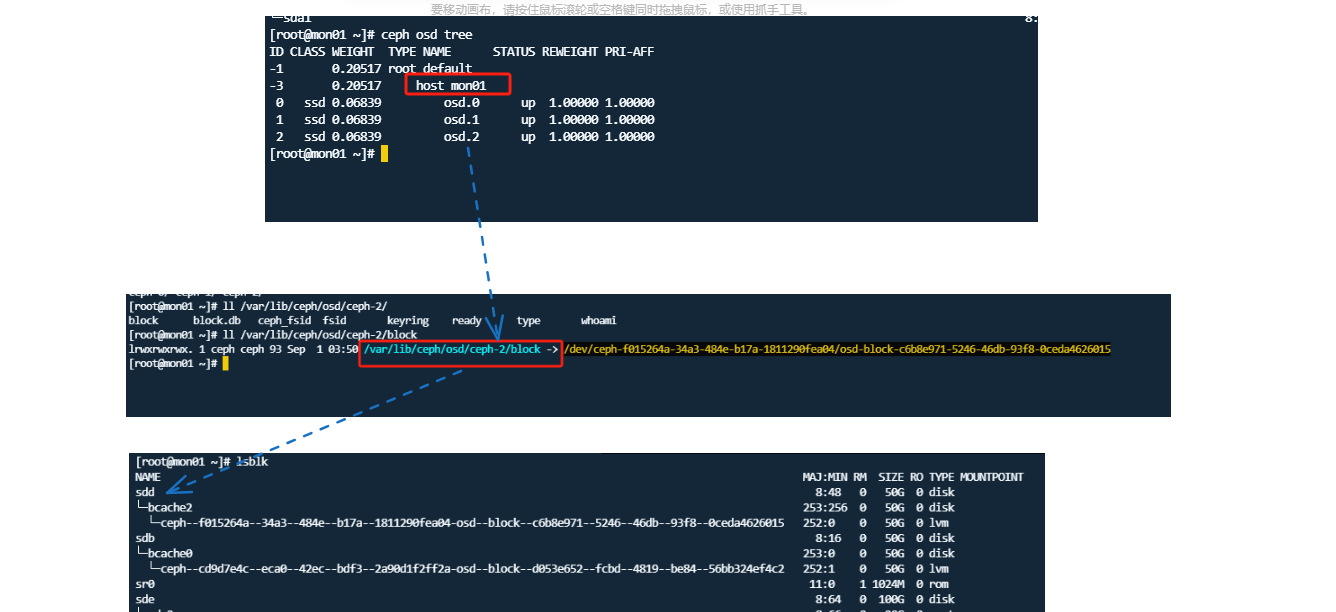Image resolution: width=1336 pixels, height=612 pixels.
Task: Click the MOUNTPOINT column header
Action: pyautogui.click(x=991, y=477)
